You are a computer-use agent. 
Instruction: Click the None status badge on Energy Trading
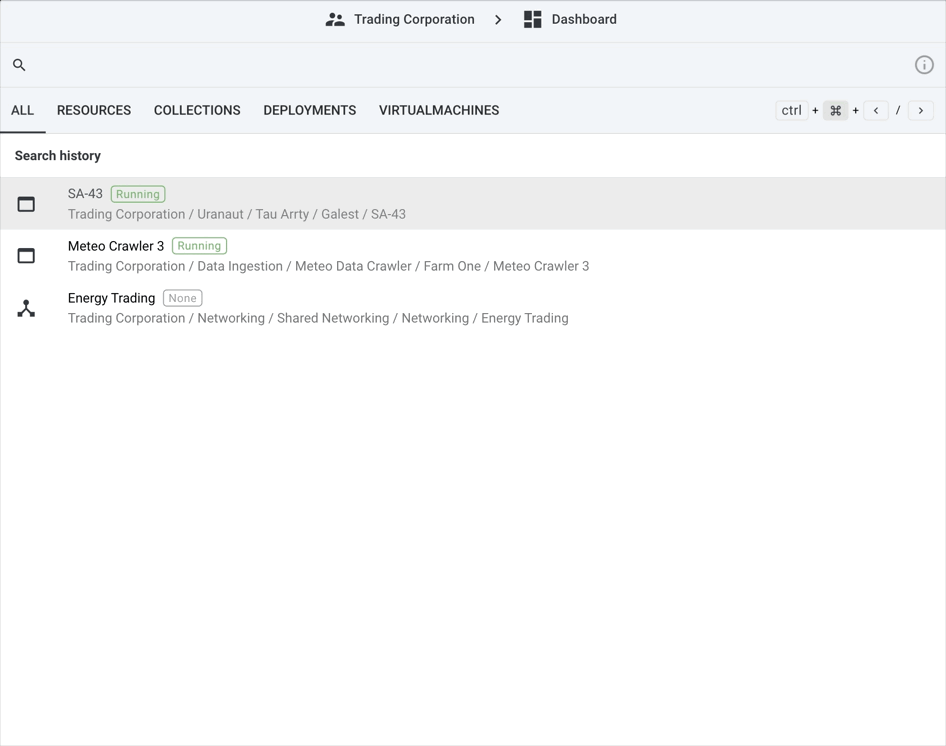(x=182, y=297)
